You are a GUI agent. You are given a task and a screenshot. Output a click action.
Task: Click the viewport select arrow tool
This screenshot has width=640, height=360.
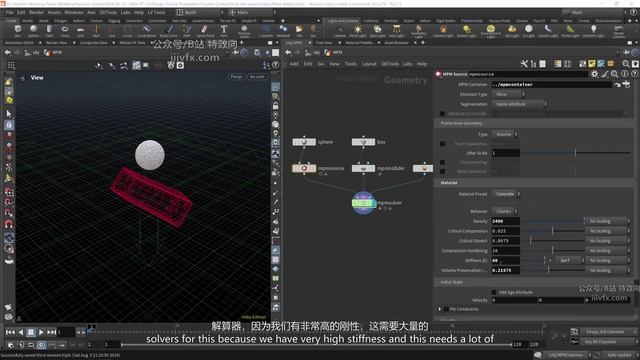9,114
